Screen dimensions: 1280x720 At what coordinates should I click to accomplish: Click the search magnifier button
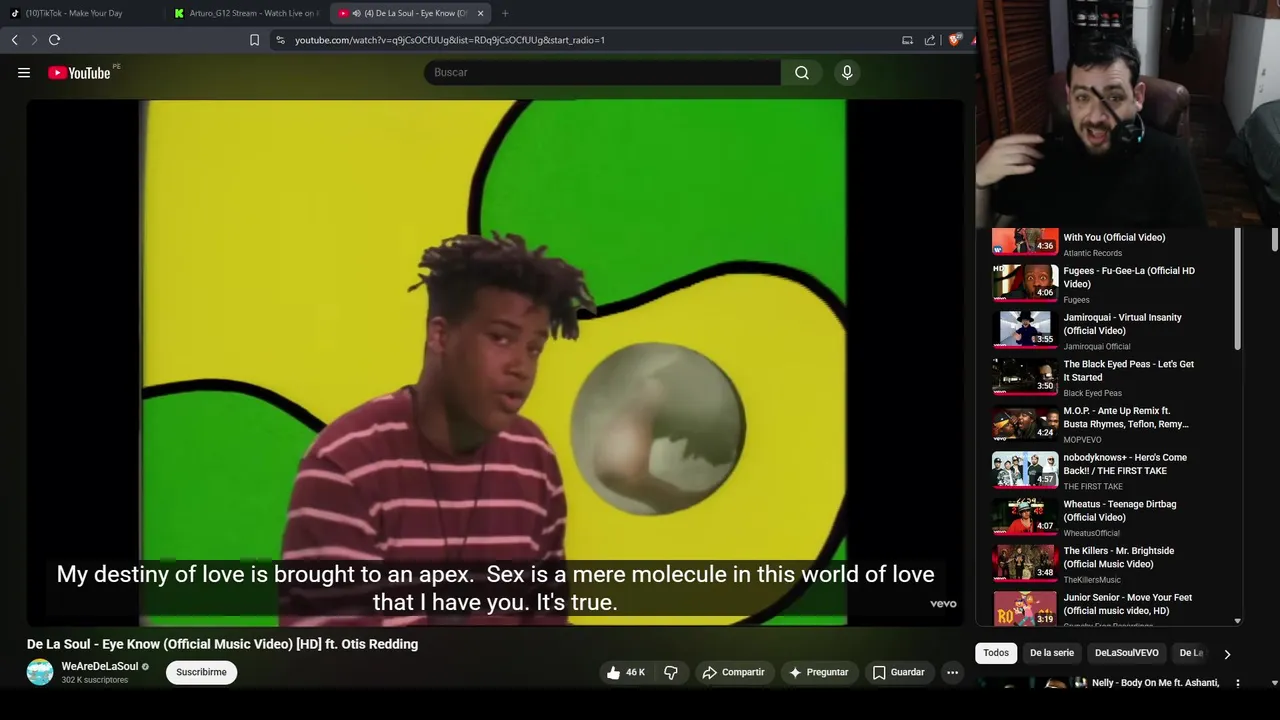tap(802, 72)
